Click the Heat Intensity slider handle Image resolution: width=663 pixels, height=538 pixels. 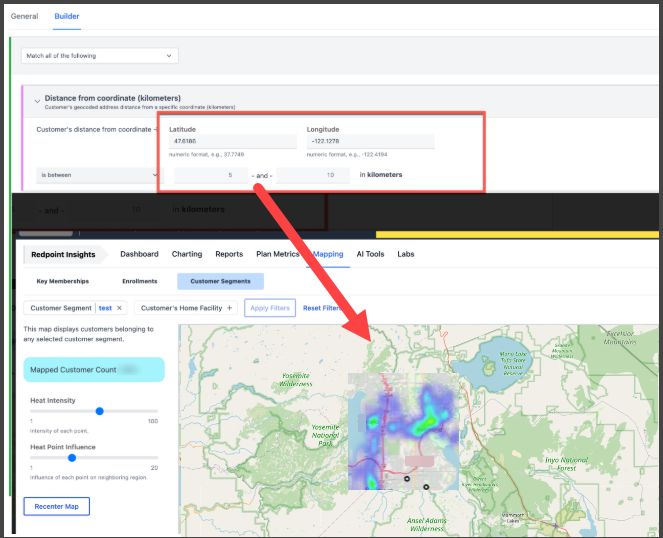[100, 411]
